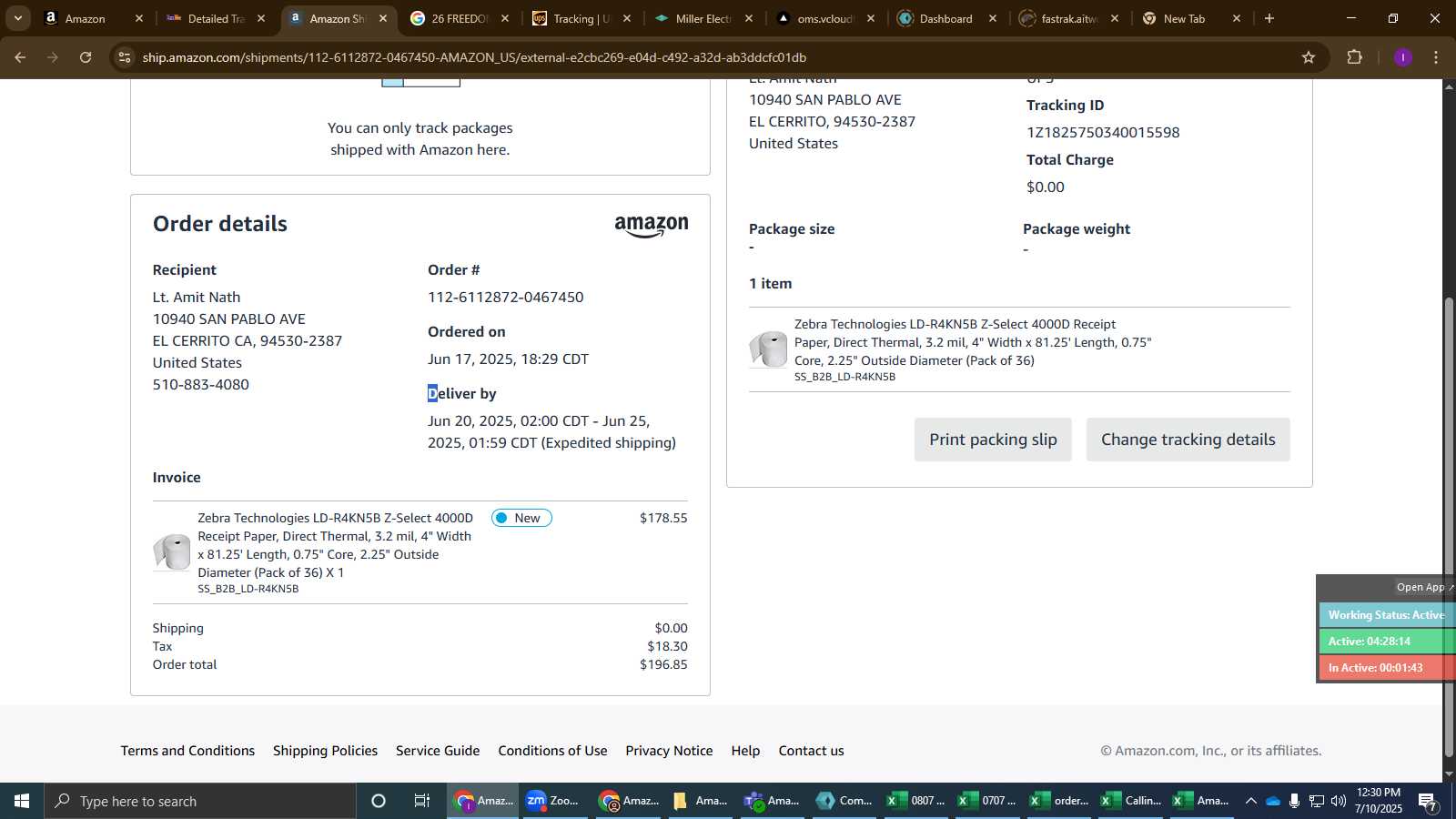The width and height of the screenshot is (1456, 819).
Task: Click Zebra product thumbnail in Invoice
Action: 172,551
